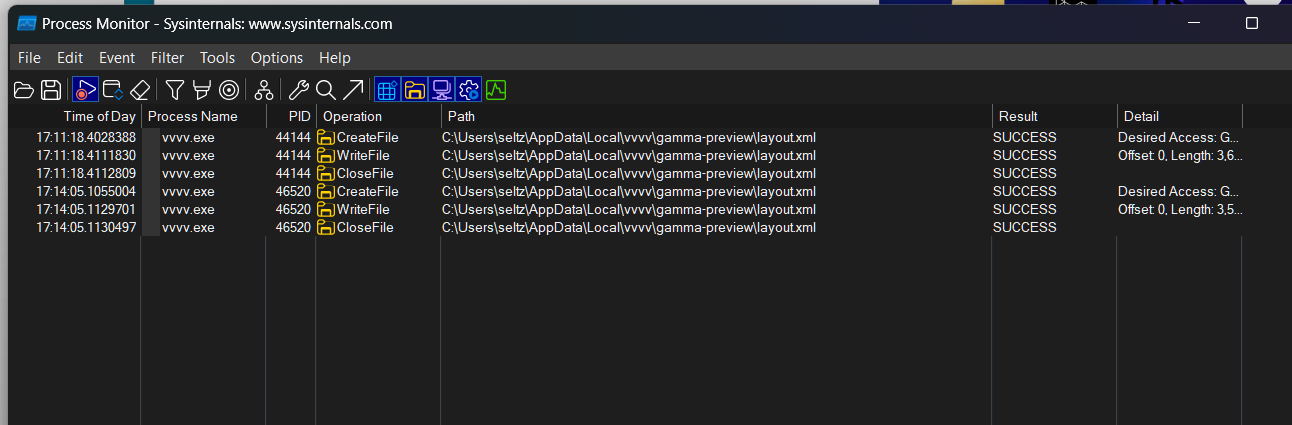Toggle Show File System Activity icon
This screenshot has height=425, width=1292.
pos(415,91)
